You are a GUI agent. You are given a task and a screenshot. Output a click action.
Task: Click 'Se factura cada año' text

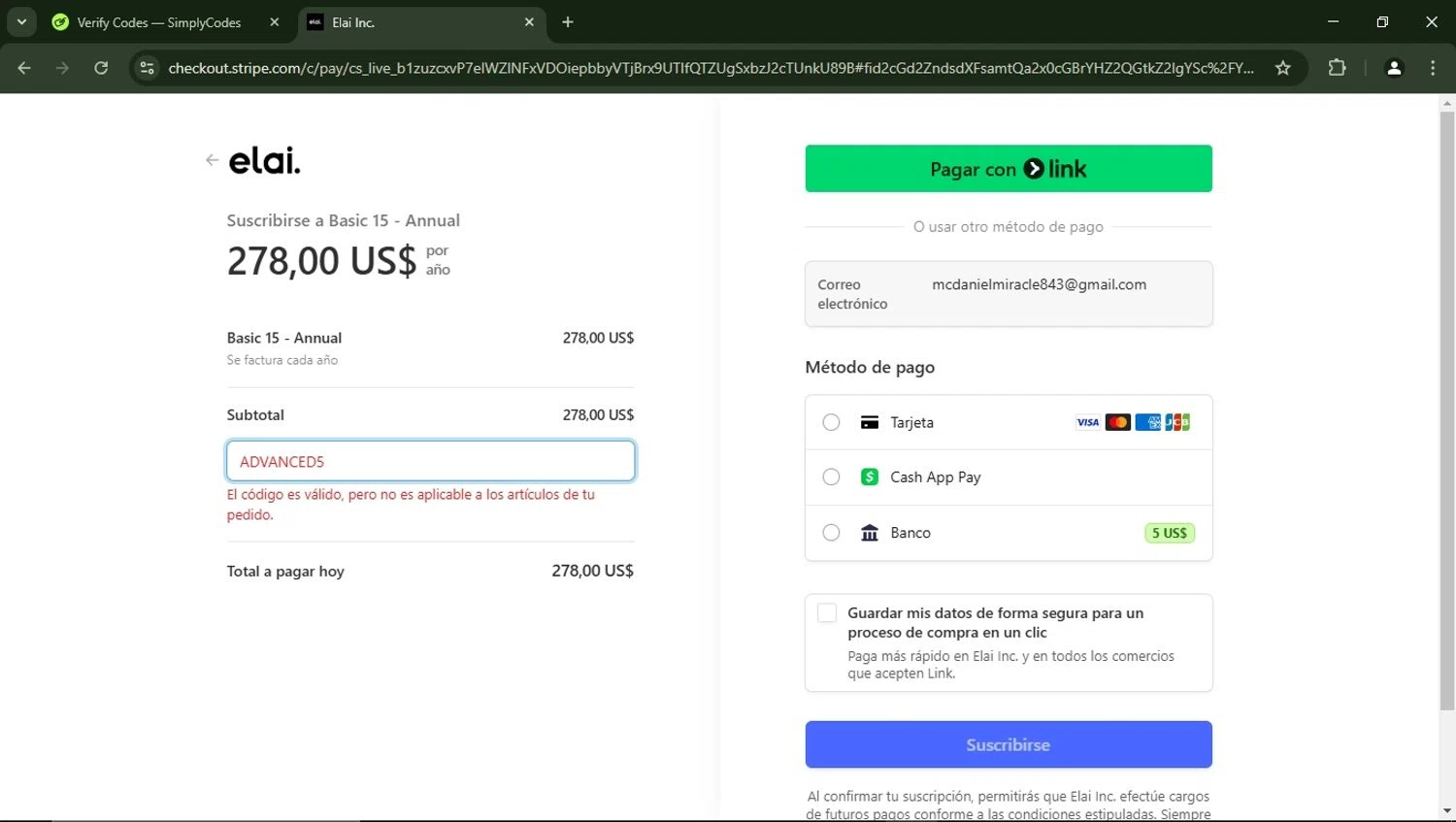(x=282, y=360)
